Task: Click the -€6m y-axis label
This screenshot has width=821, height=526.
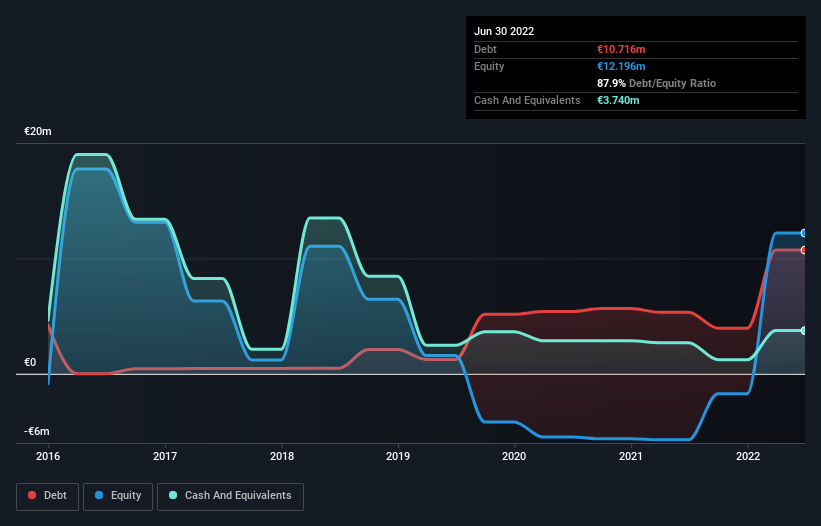Action: pos(37,431)
